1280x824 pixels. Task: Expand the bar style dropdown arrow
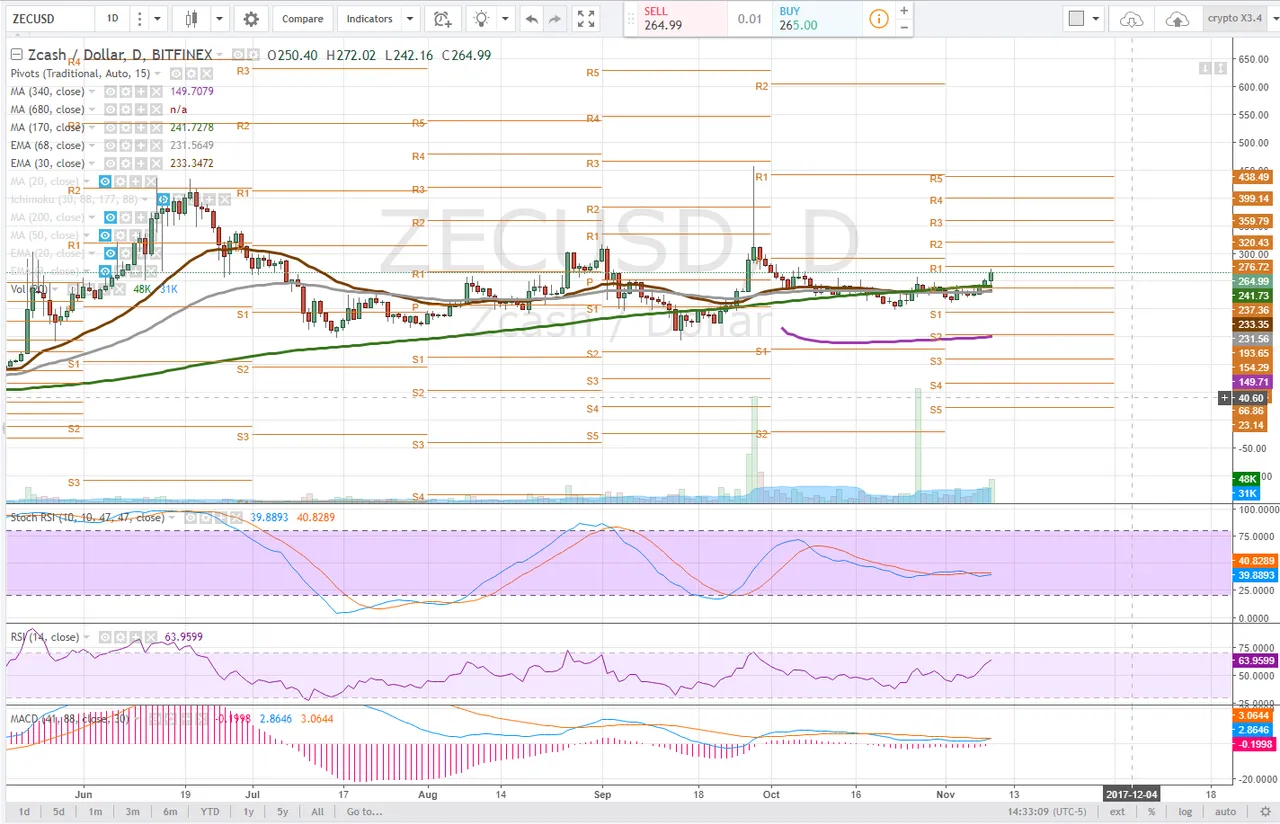point(219,19)
